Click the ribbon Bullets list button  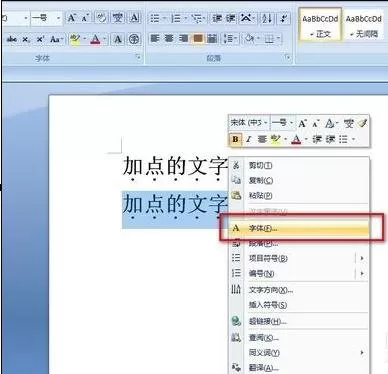point(155,18)
